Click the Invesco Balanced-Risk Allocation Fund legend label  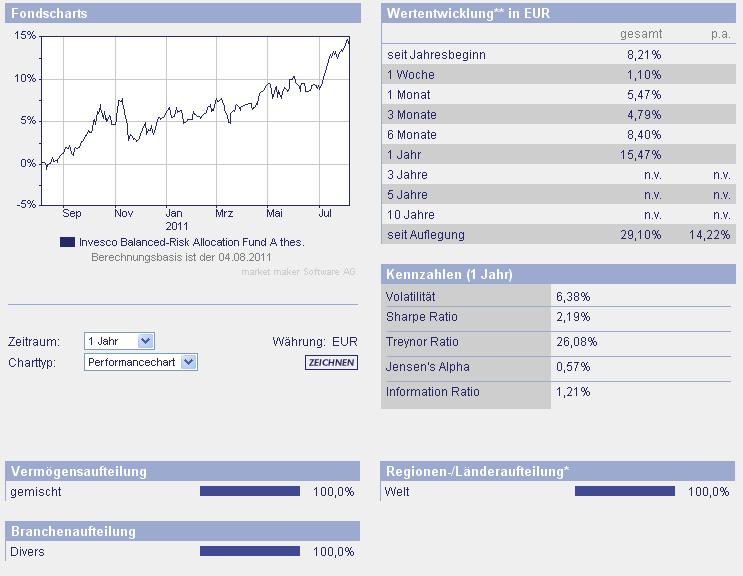pos(190,242)
